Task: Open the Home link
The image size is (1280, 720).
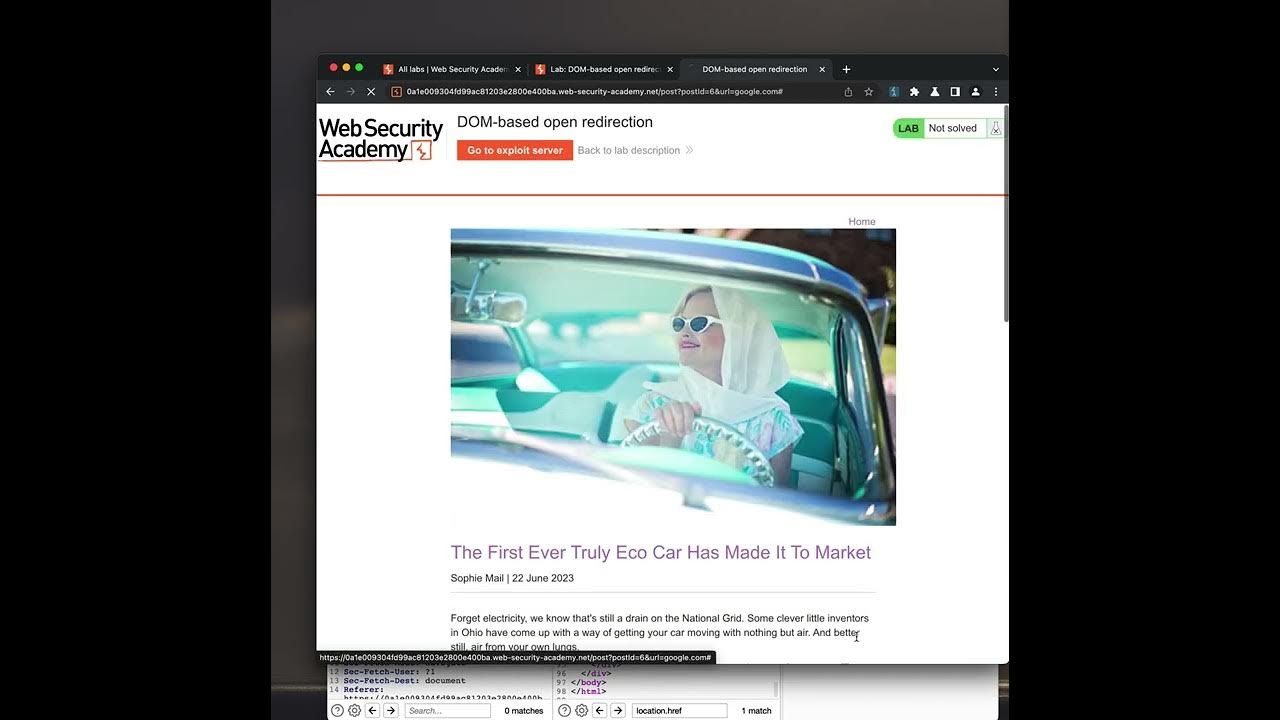Action: [862, 222]
